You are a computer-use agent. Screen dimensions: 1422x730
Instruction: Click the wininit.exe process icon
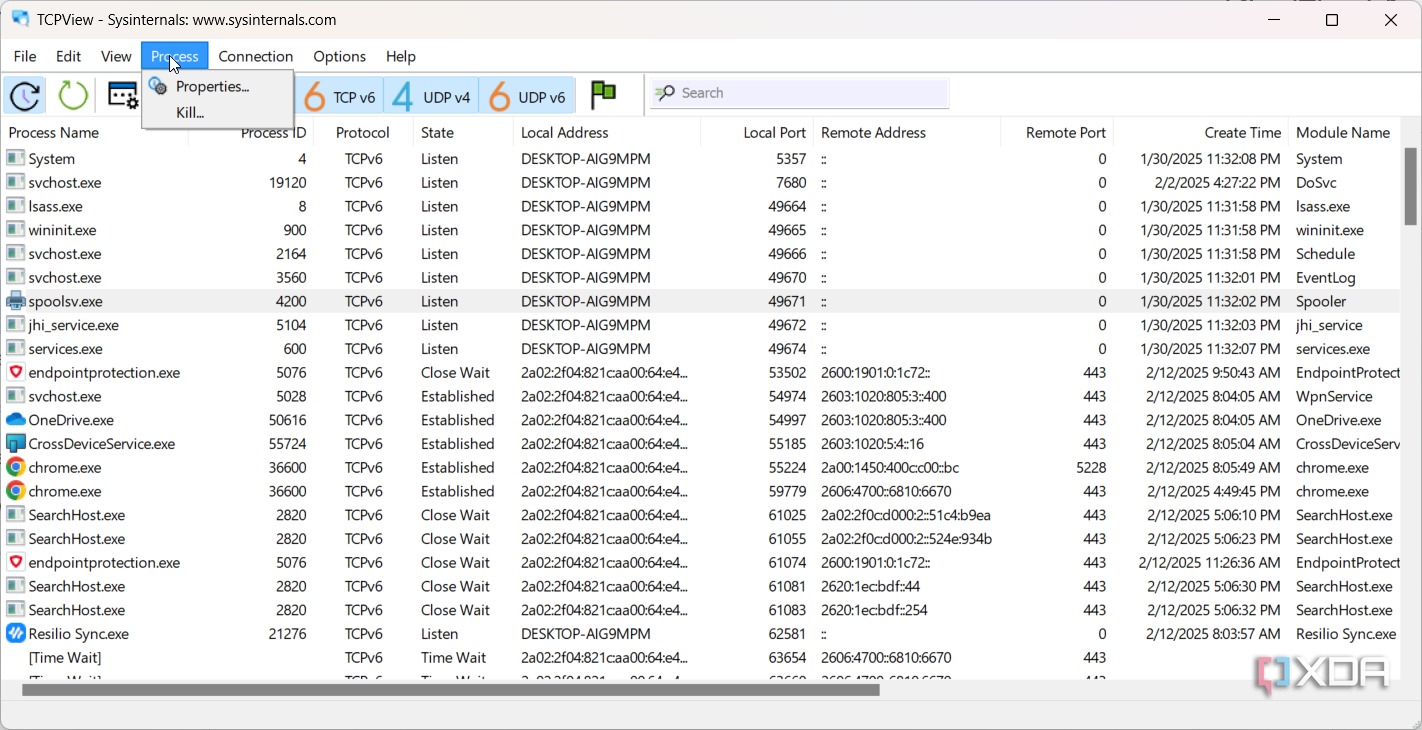pyautogui.click(x=15, y=230)
